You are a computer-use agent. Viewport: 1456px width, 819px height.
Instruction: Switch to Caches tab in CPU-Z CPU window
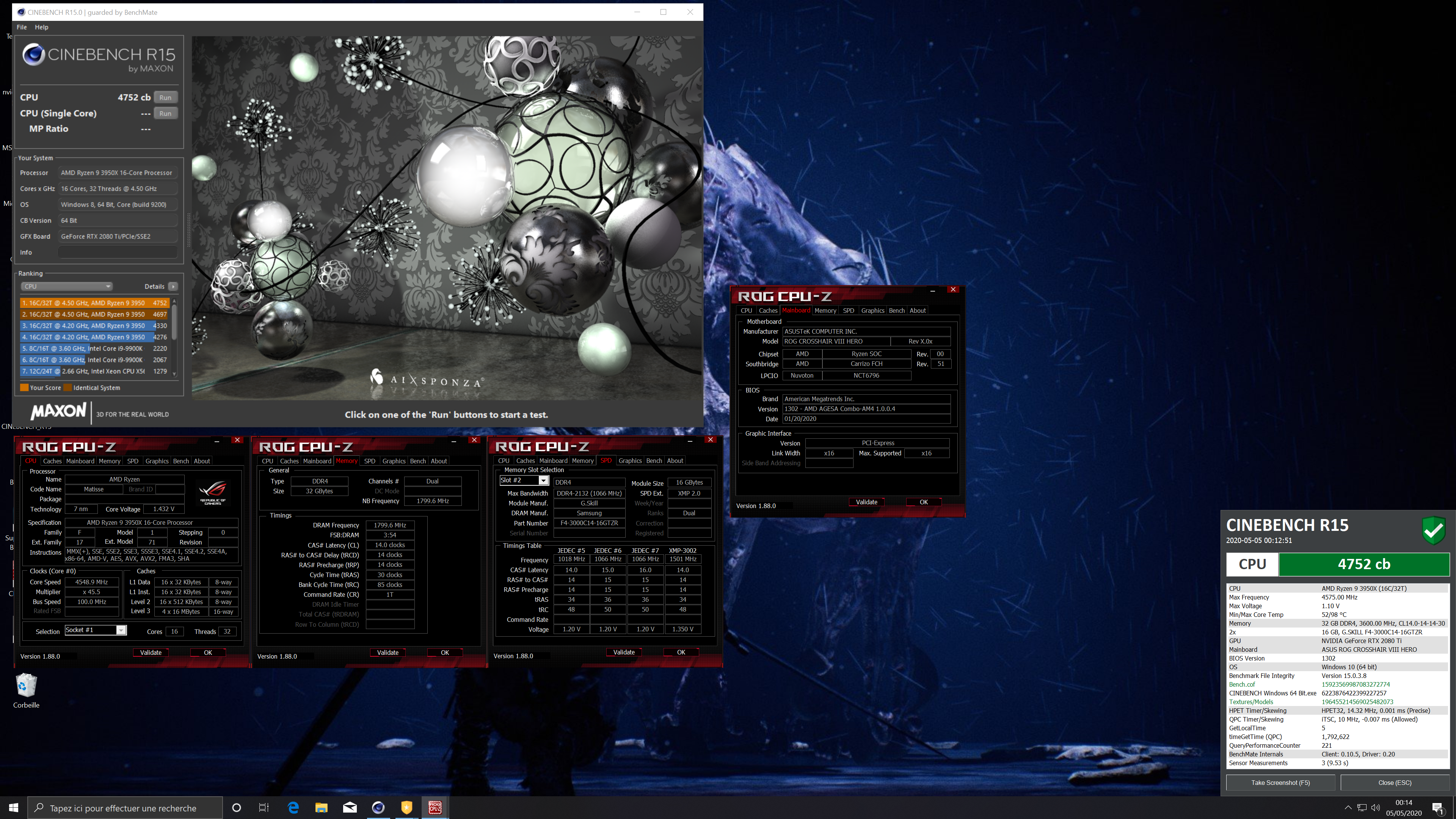click(52, 461)
